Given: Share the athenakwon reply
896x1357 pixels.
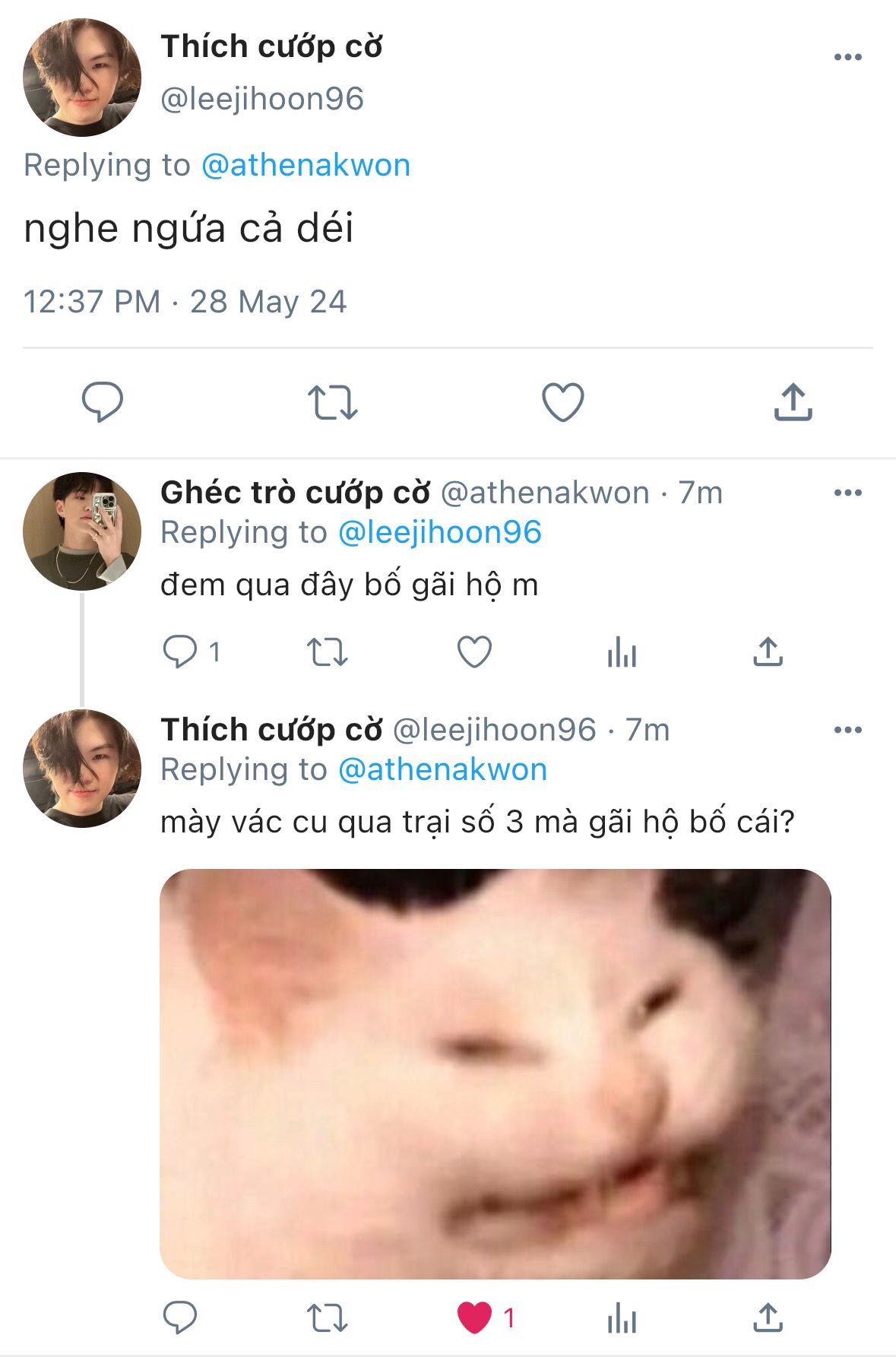Looking at the screenshot, I should (x=768, y=652).
